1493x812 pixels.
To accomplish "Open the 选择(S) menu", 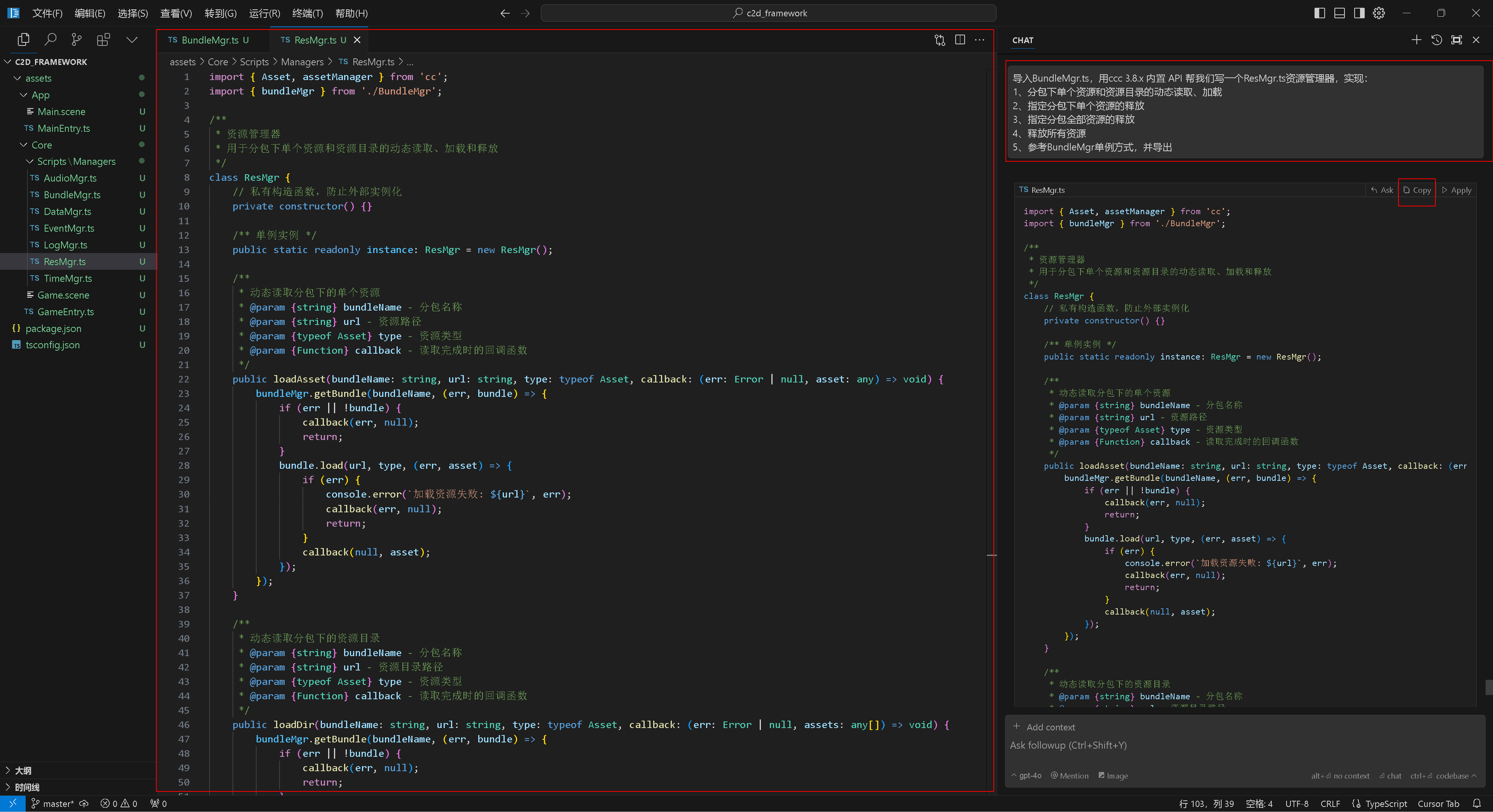I will pos(133,13).
